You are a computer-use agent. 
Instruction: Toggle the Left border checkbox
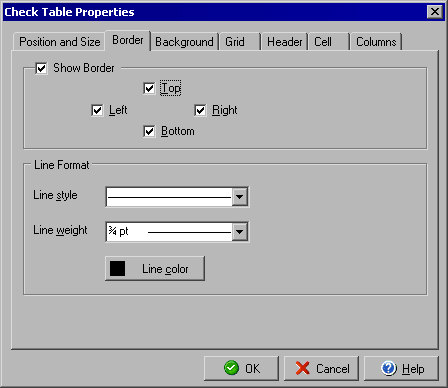97,110
